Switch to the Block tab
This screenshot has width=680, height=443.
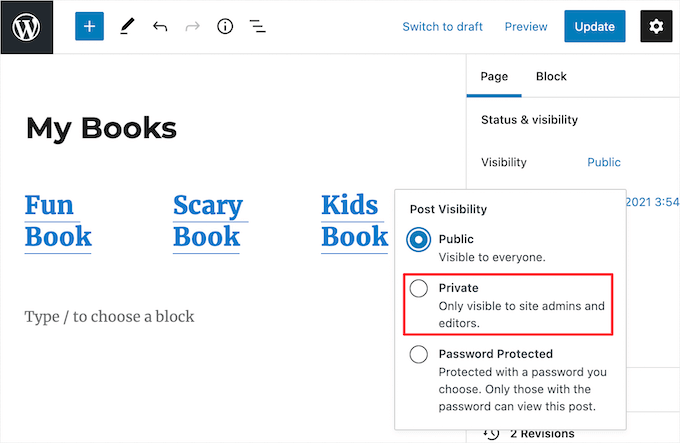click(551, 76)
